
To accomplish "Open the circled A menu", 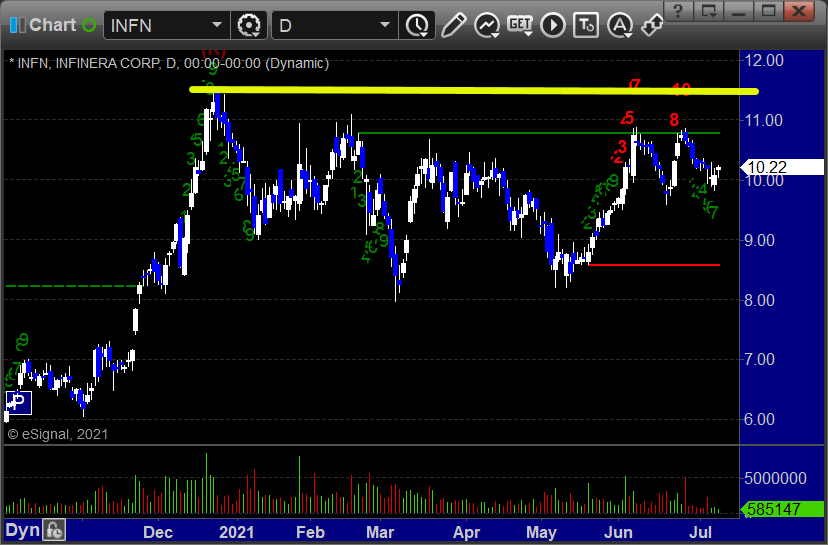I will coord(620,25).
